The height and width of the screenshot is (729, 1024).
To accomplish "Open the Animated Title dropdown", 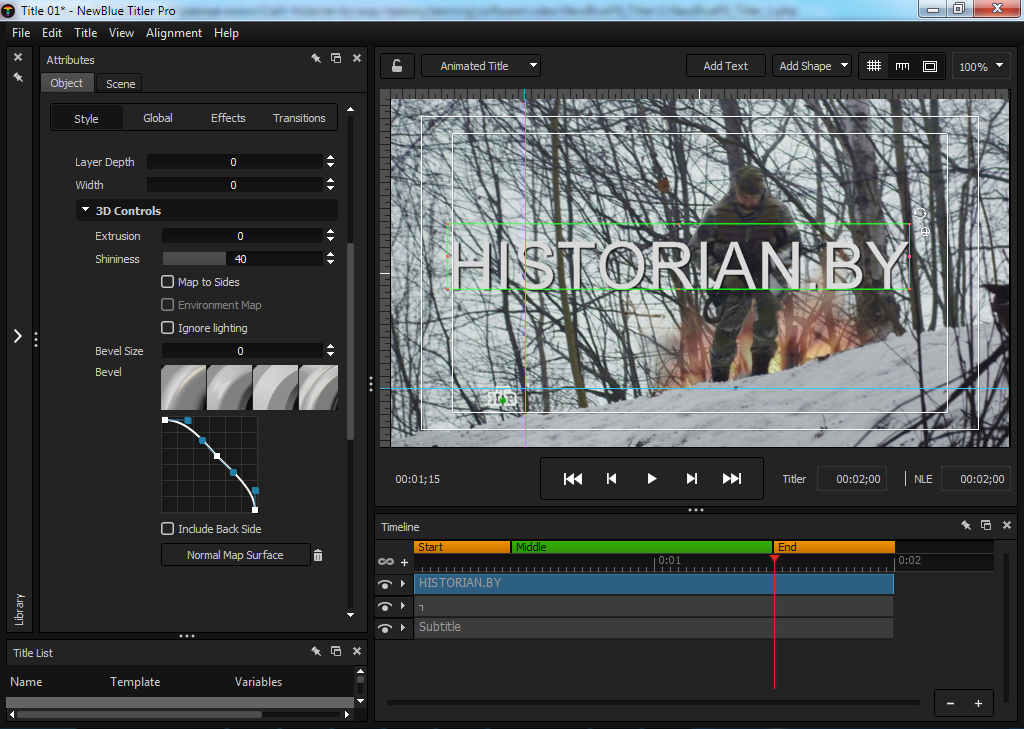I will pos(481,66).
